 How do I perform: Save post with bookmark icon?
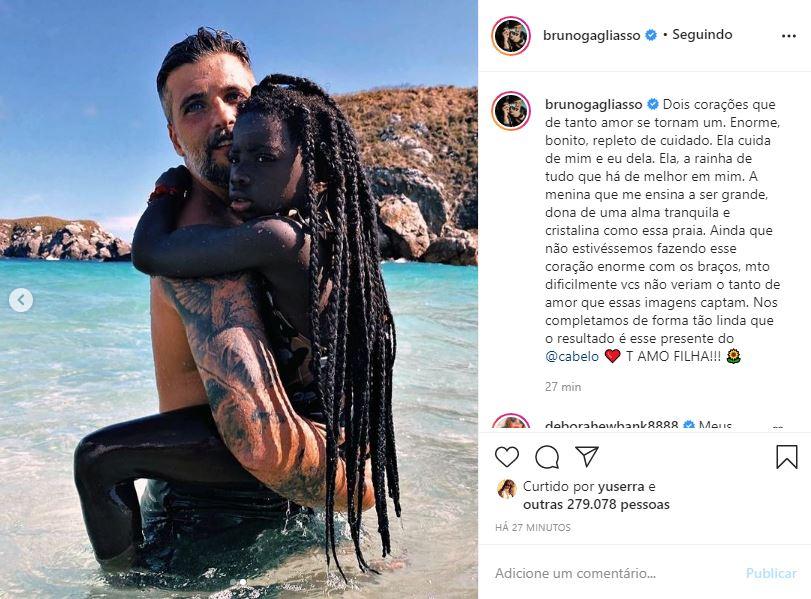click(x=787, y=457)
